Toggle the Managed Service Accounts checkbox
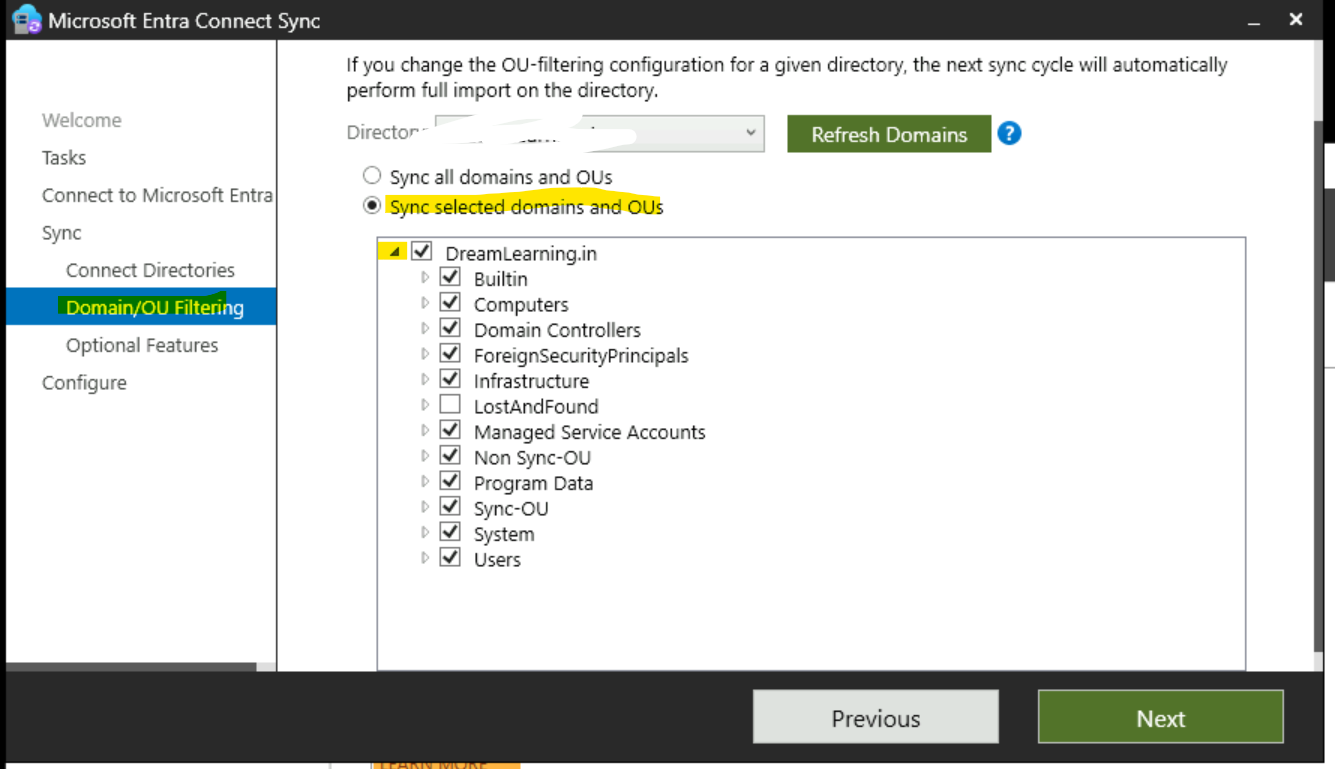Viewport: 1335px width, 769px height. point(450,430)
